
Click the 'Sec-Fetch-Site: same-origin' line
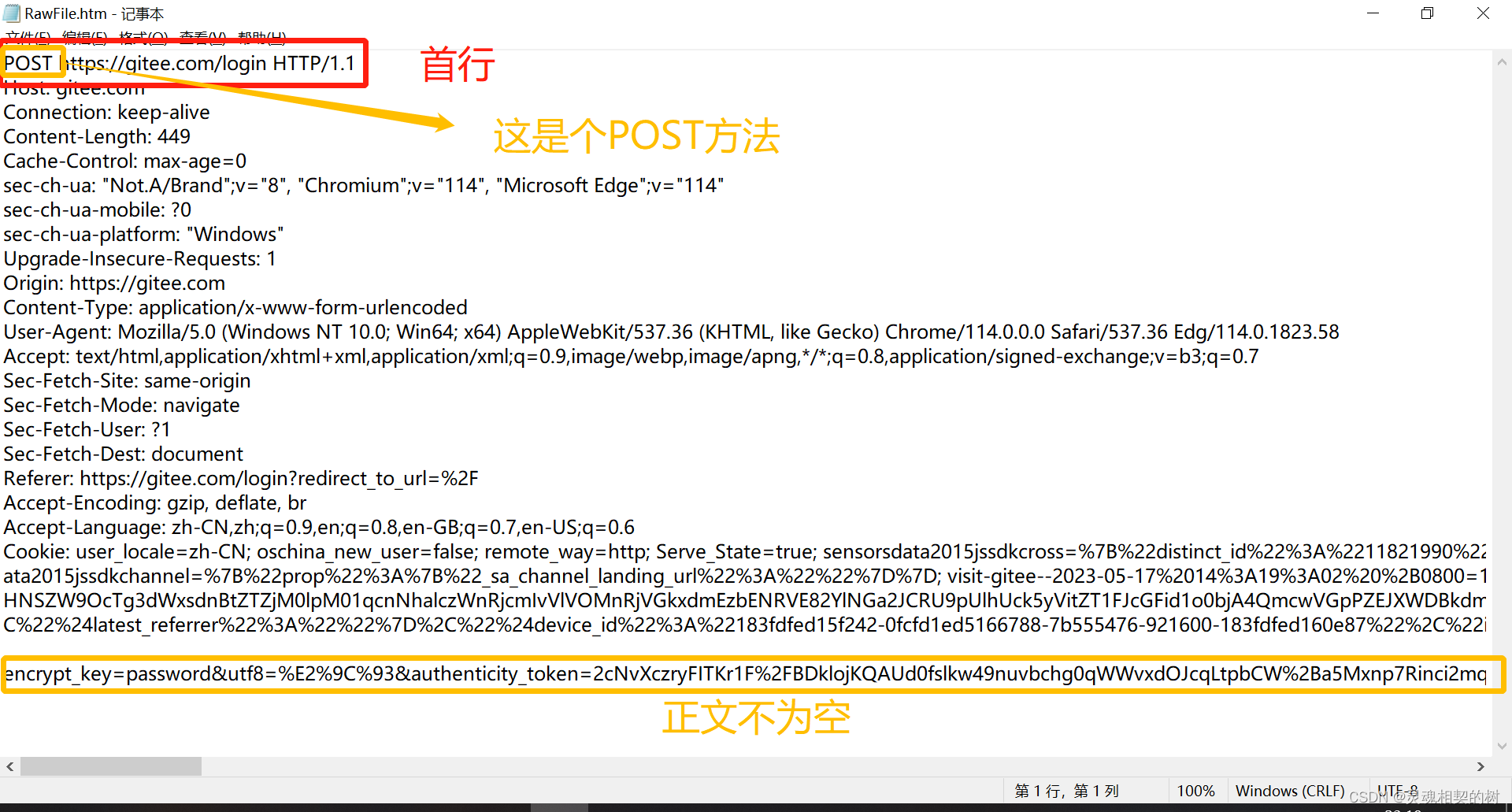tap(127, 380)
